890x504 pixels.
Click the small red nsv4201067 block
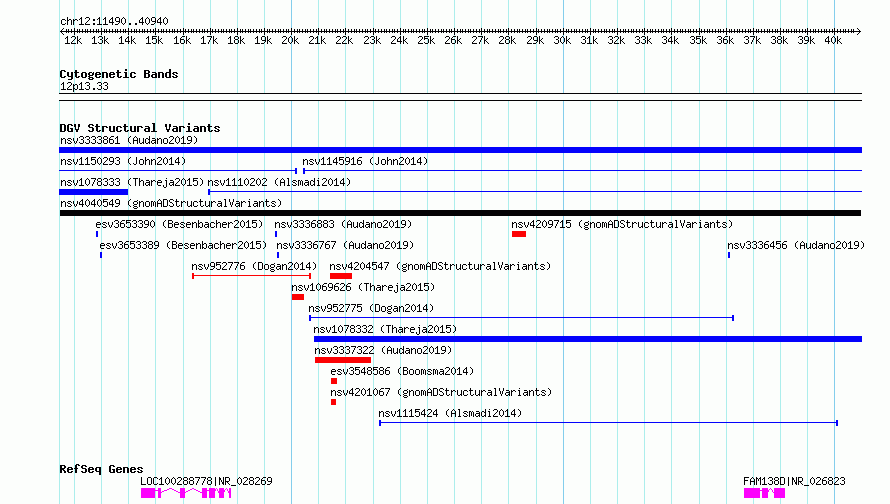coord(333,402)
